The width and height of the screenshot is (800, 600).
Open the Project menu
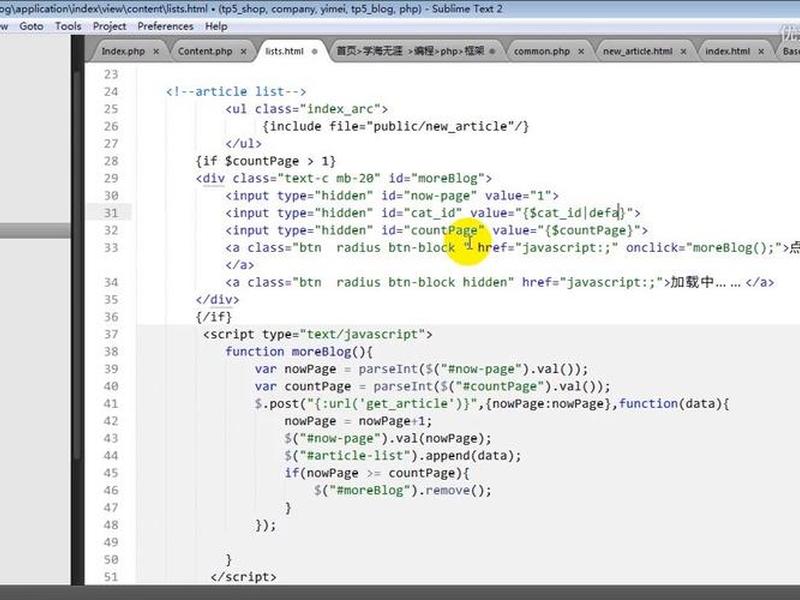tap(109, 27)
